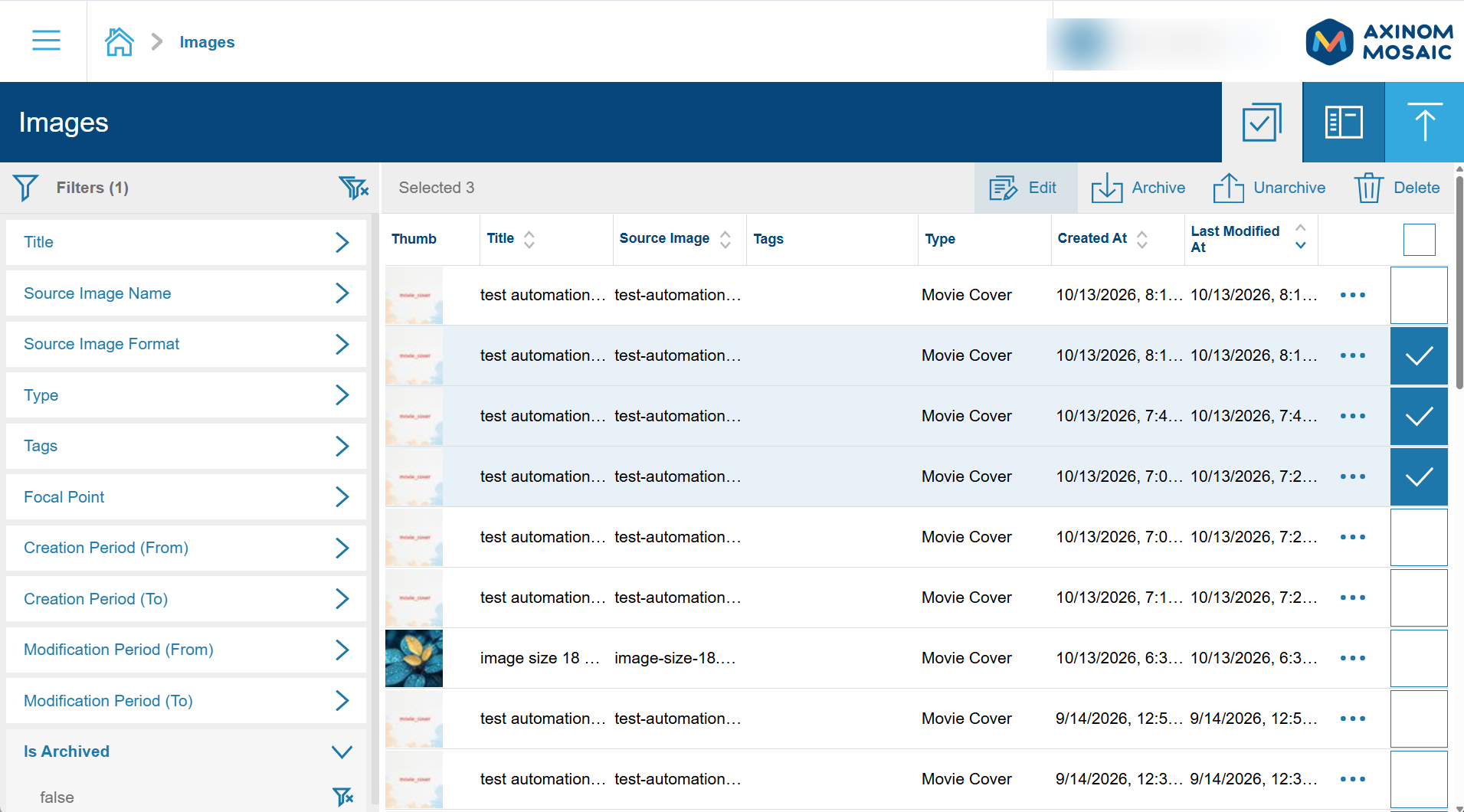1464x812 pixels.
Task: Uncheck the second selected row checkbox
Action: 1419,416
